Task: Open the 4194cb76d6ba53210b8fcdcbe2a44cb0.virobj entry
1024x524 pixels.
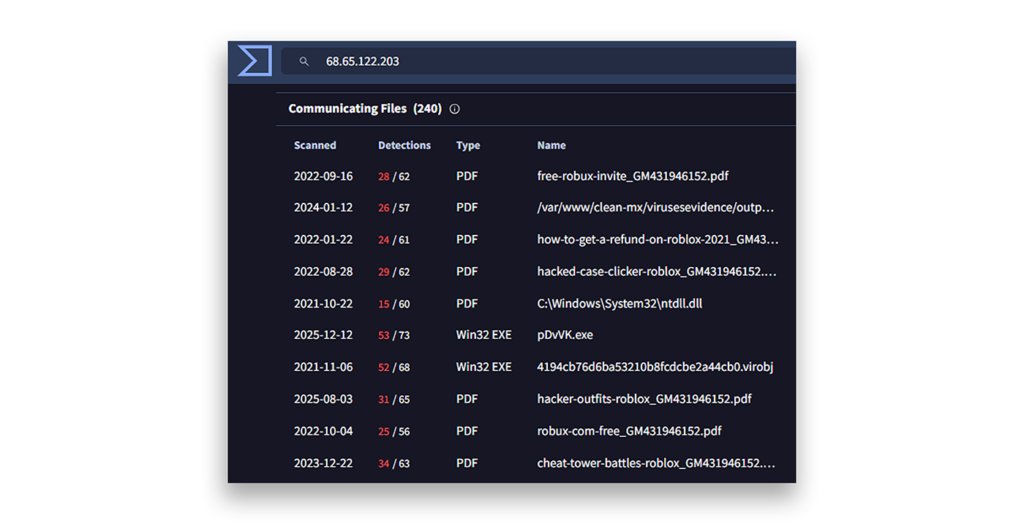Action: click(655, 367)
